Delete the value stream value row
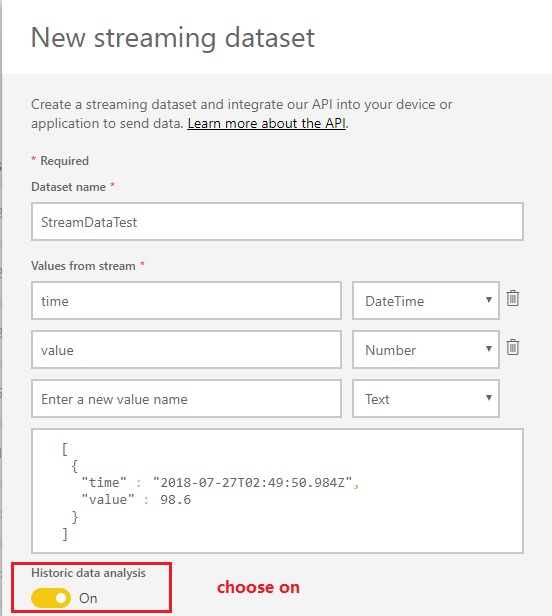The width and height of the screenshot is (552, 616). [513, 347]
